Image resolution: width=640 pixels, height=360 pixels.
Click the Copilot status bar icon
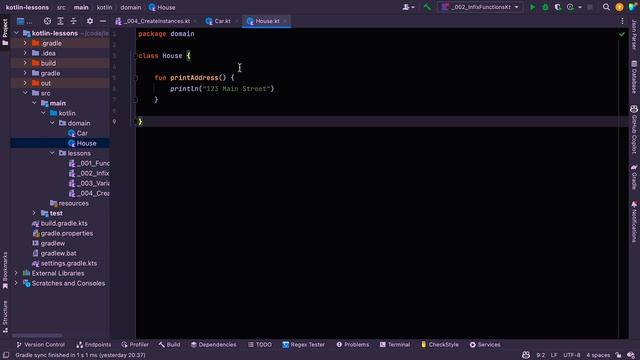pyautogui.click(x=526, y=355)
